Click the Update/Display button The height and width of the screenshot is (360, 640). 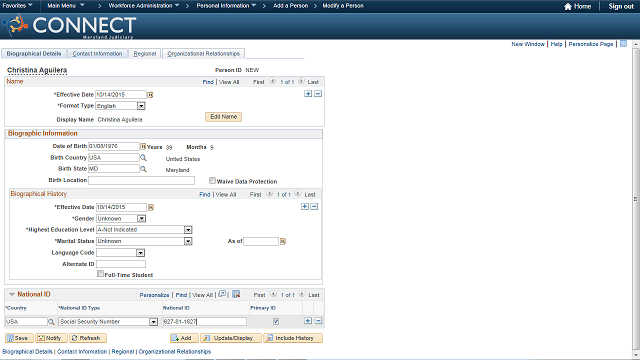pos(231,338)
